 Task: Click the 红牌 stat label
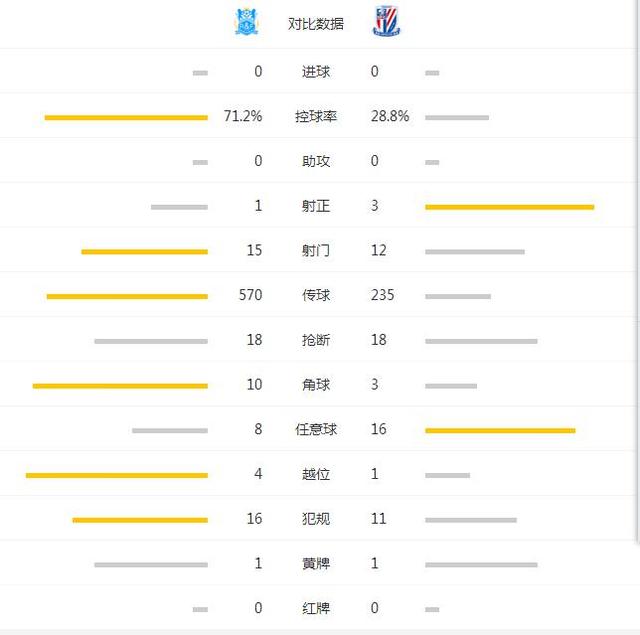click(316, 608)
